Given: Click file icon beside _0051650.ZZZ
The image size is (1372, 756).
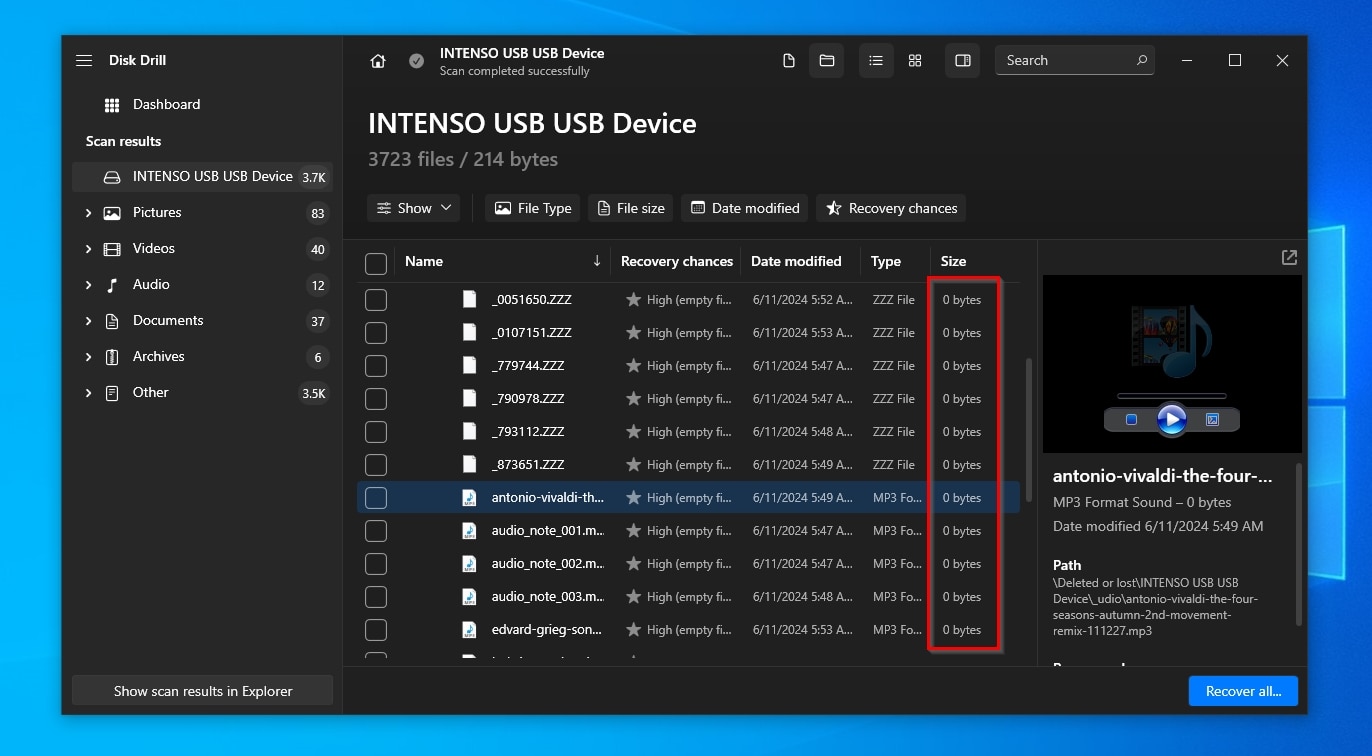Looking at the screenshot, I should (x=469, y=300).
